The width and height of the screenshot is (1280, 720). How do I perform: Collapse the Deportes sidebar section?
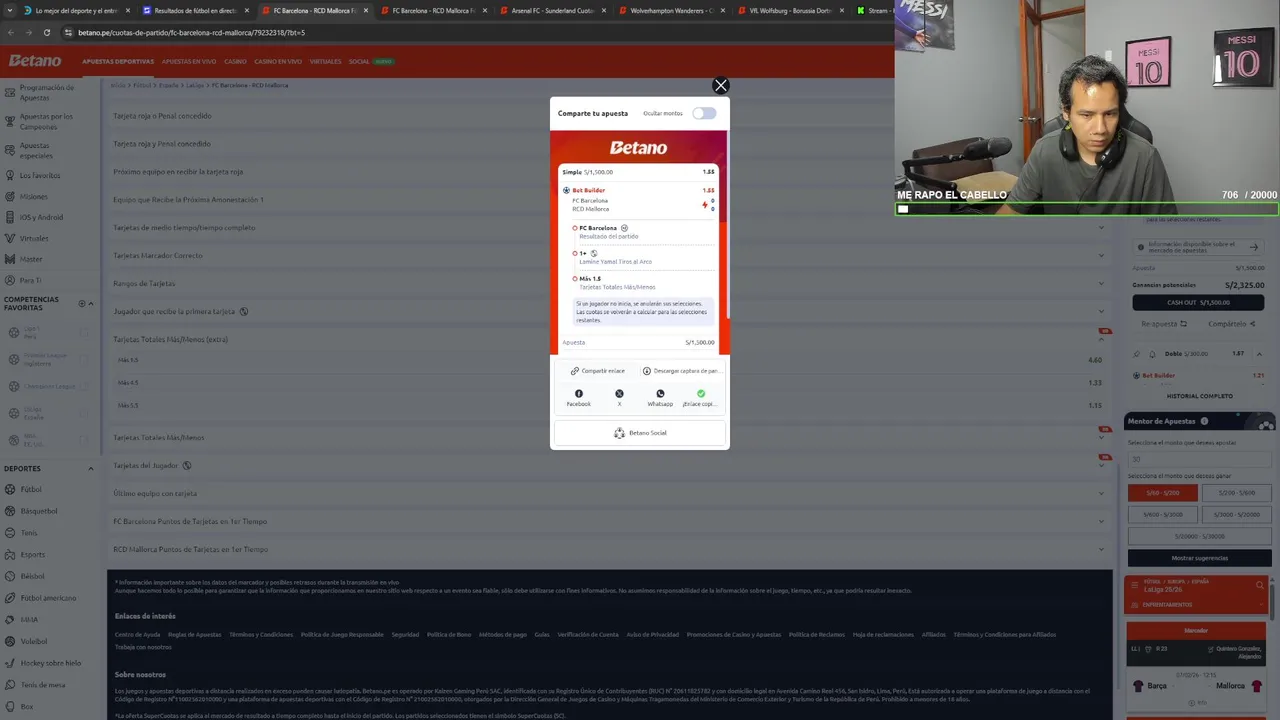click(x=91, y=468)
